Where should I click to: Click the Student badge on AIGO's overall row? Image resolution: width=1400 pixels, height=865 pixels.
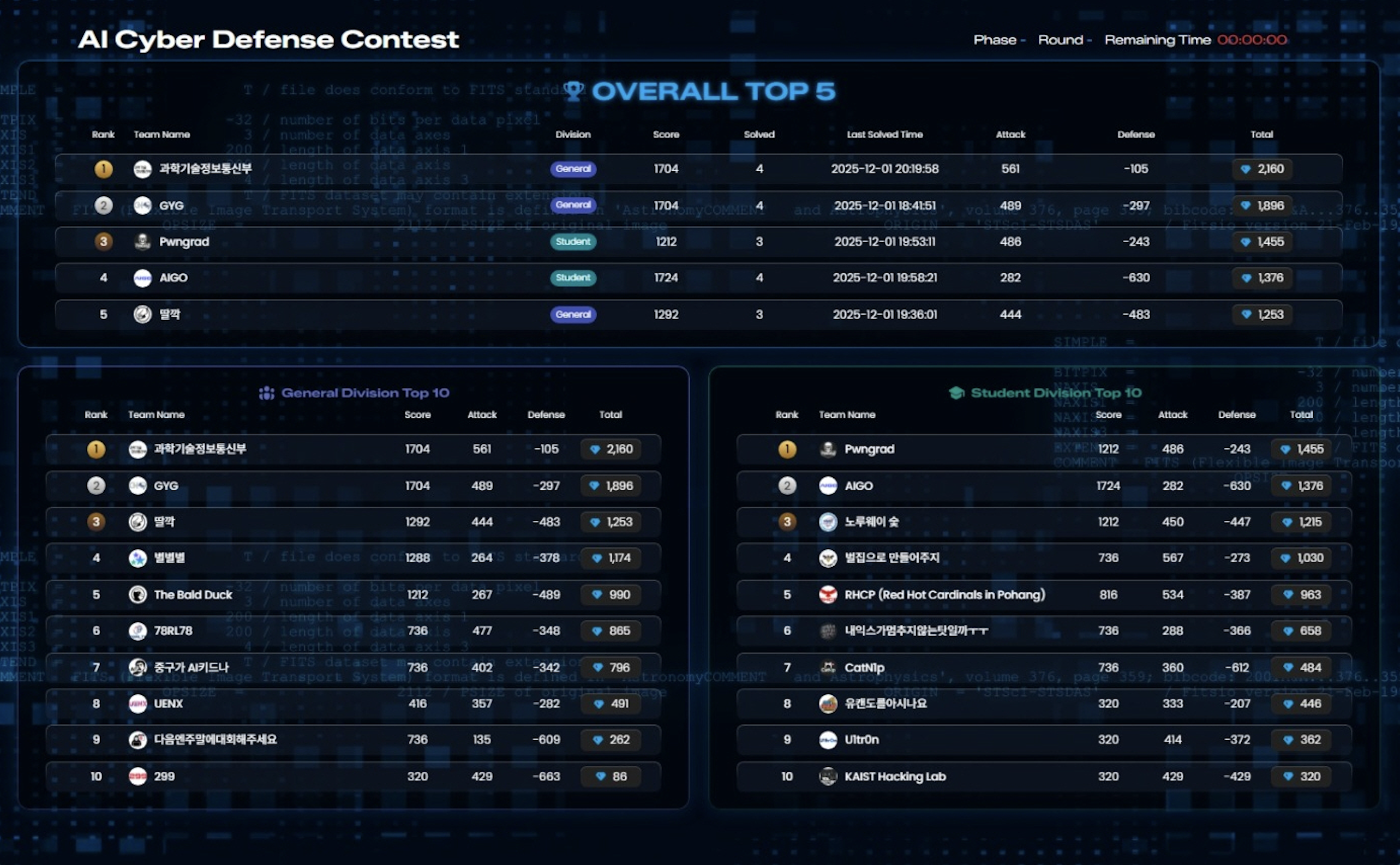tap(573, 278)
